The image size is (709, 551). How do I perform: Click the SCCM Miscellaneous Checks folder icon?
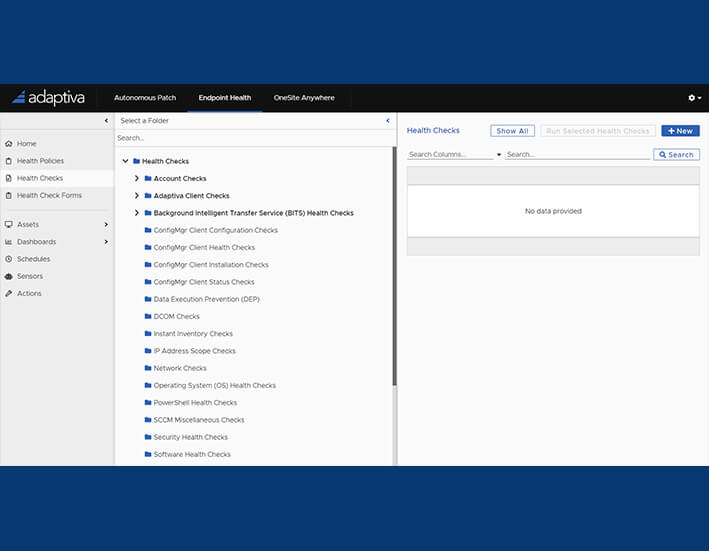[x=148, y=419]
